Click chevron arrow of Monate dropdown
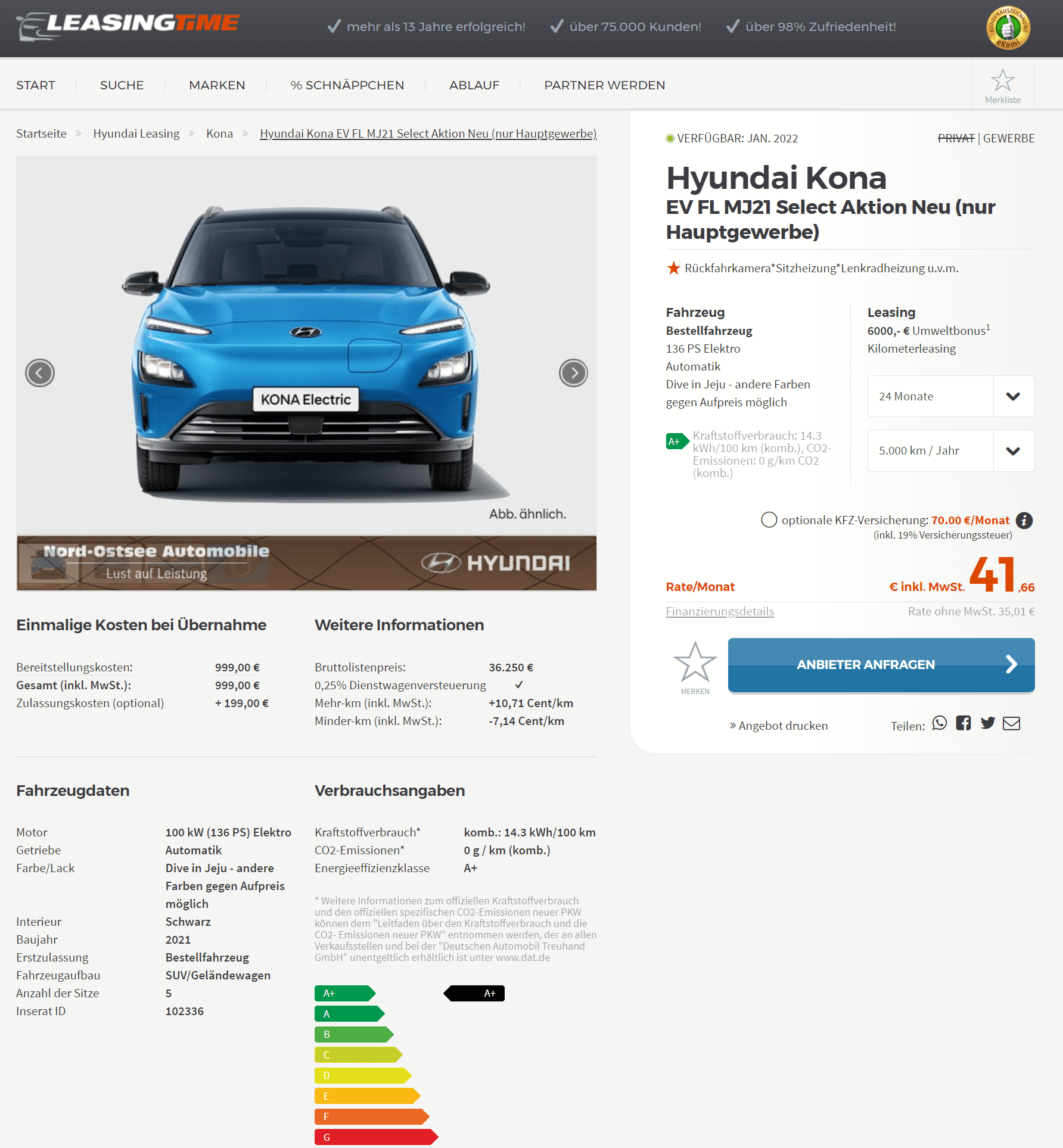The height and width of the screenshot is (1148, 1063). [1014, 396]
